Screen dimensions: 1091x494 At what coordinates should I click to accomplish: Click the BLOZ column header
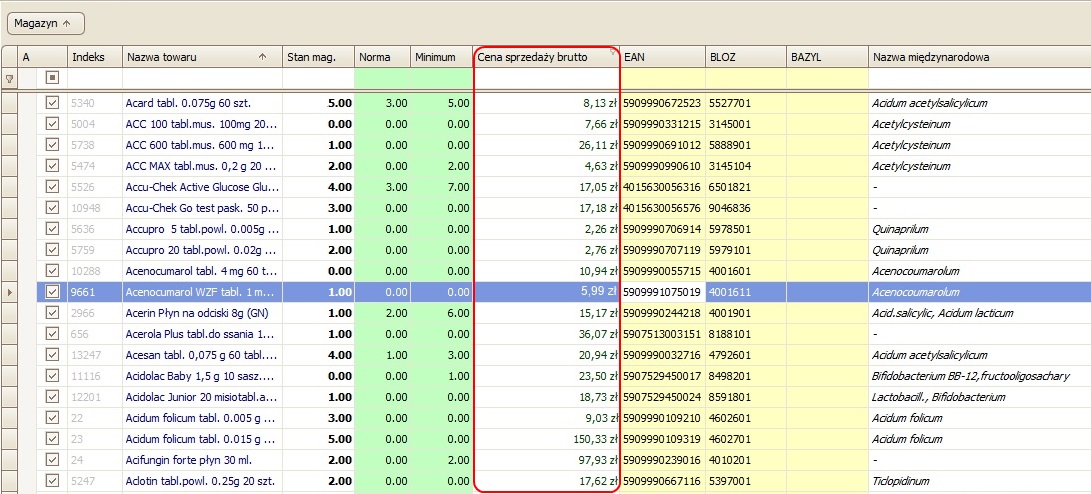pos(744,58)
